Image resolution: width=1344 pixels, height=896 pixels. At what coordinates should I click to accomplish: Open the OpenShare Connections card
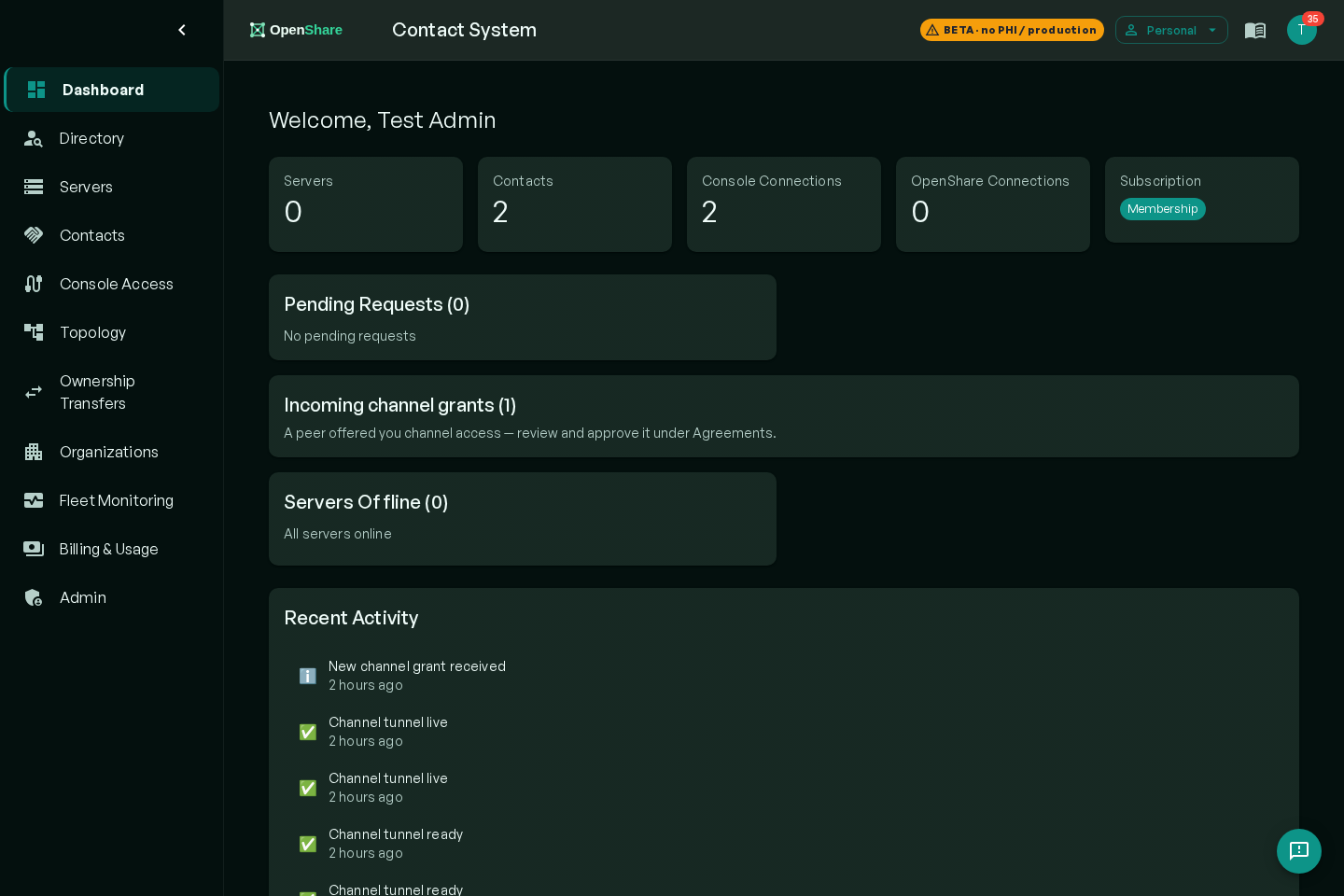click(x=993, y=204)
